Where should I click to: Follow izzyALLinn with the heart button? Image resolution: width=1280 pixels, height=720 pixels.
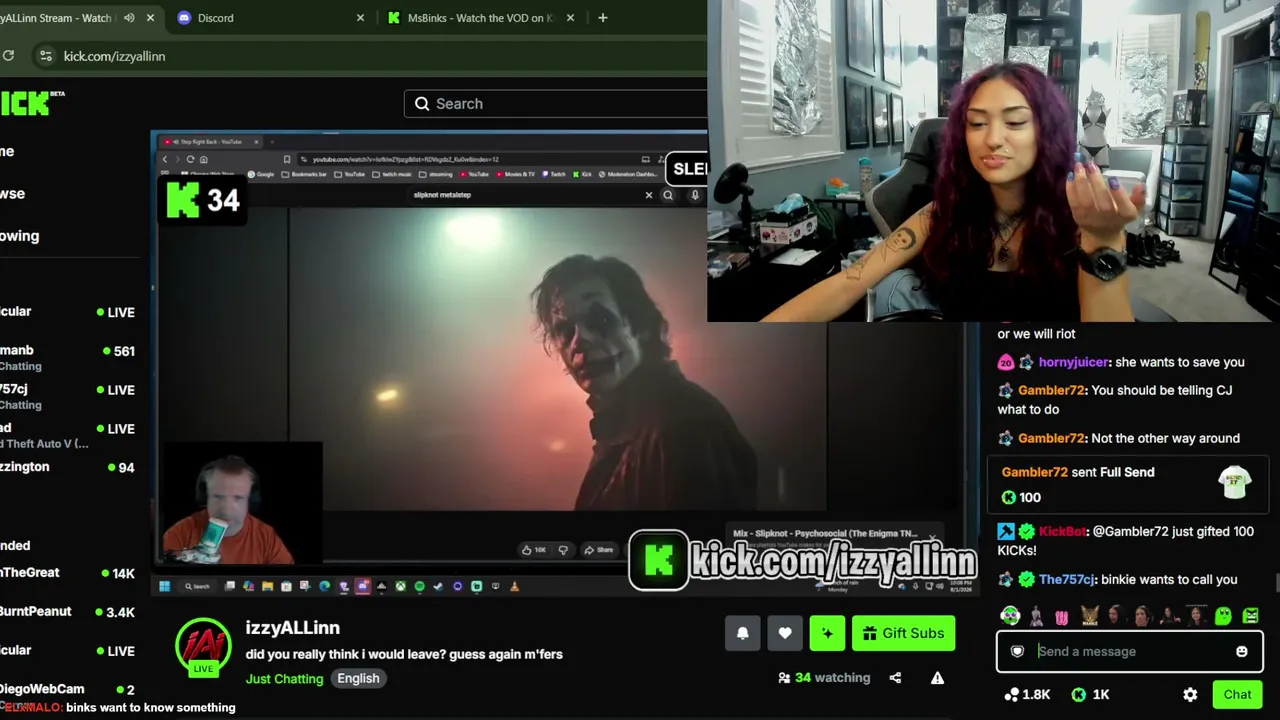[x=785, y=633]
